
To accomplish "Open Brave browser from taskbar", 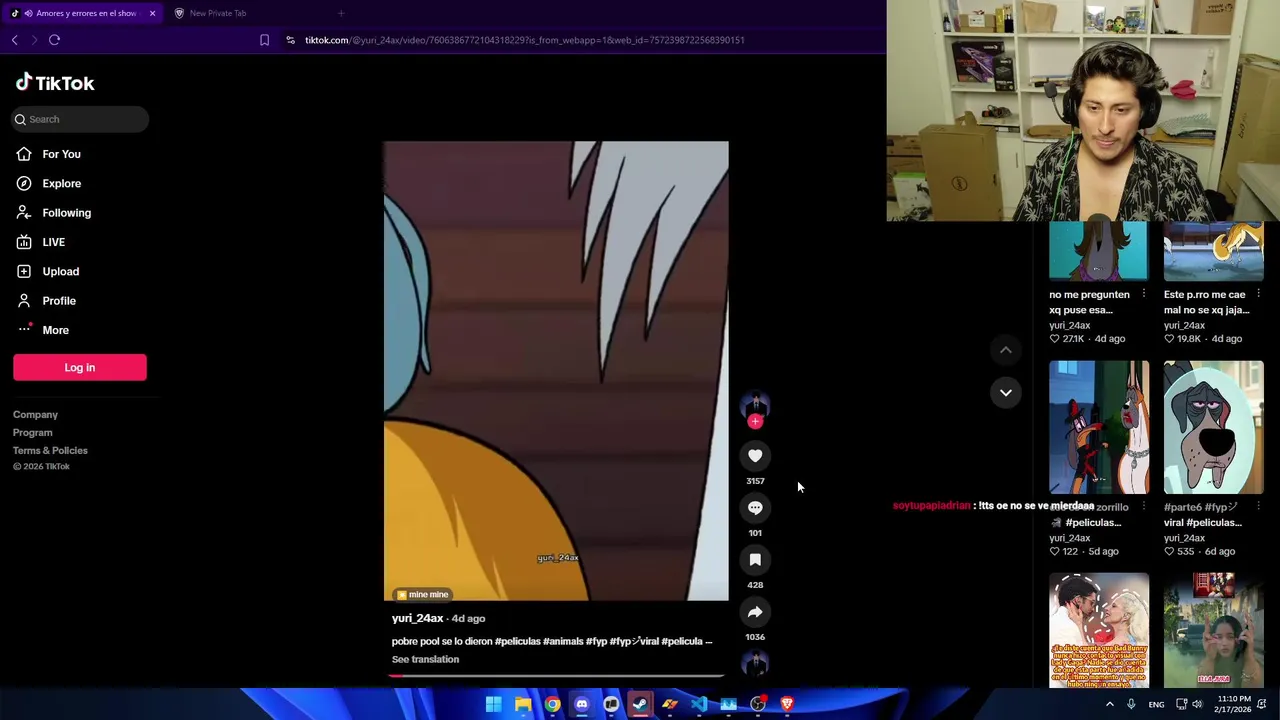I will click(x=787, y=704).
